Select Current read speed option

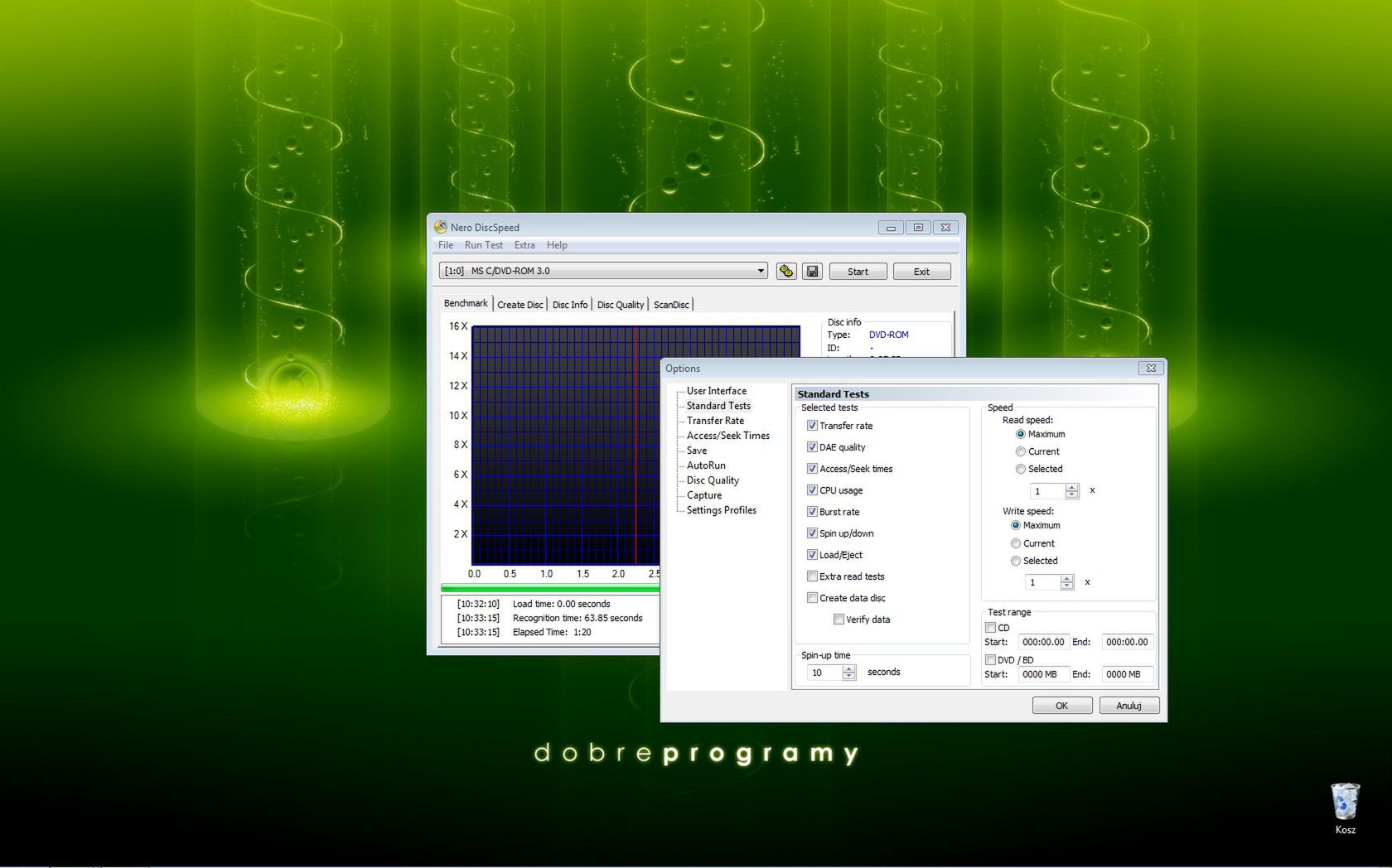(1021, 451)
